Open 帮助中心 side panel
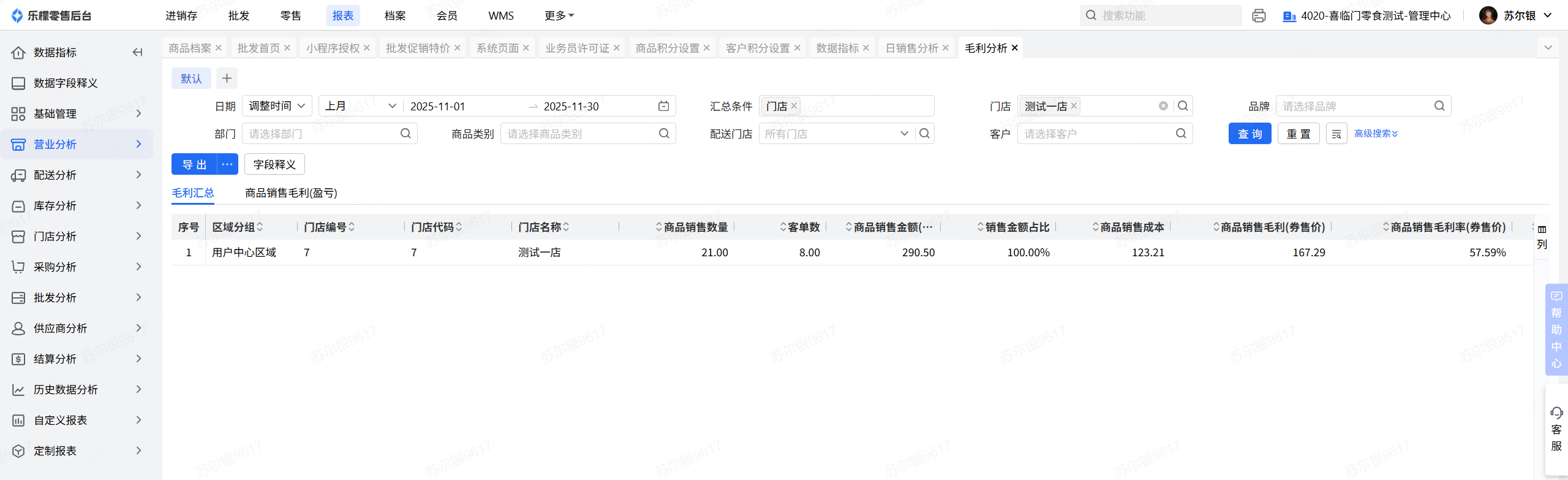 1556,329
